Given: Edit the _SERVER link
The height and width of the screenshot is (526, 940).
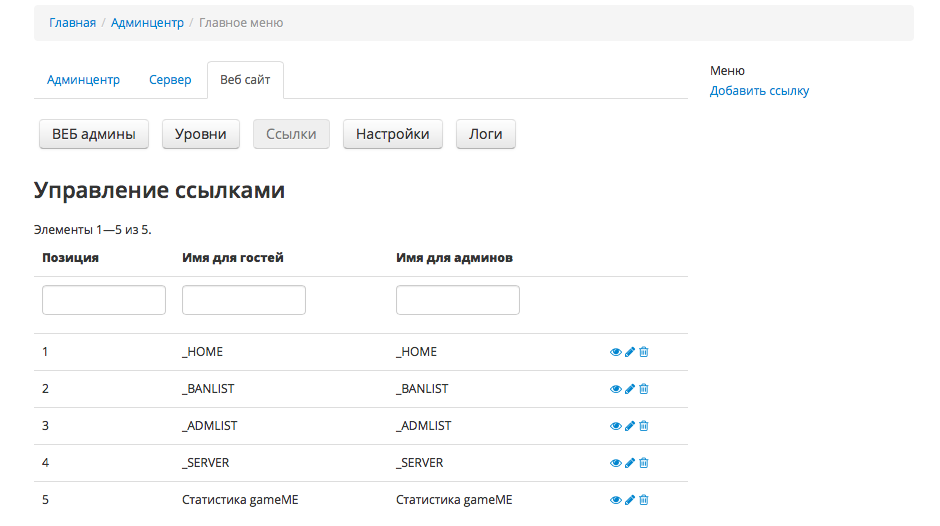Looking at the screenshot, I should 629,463.
